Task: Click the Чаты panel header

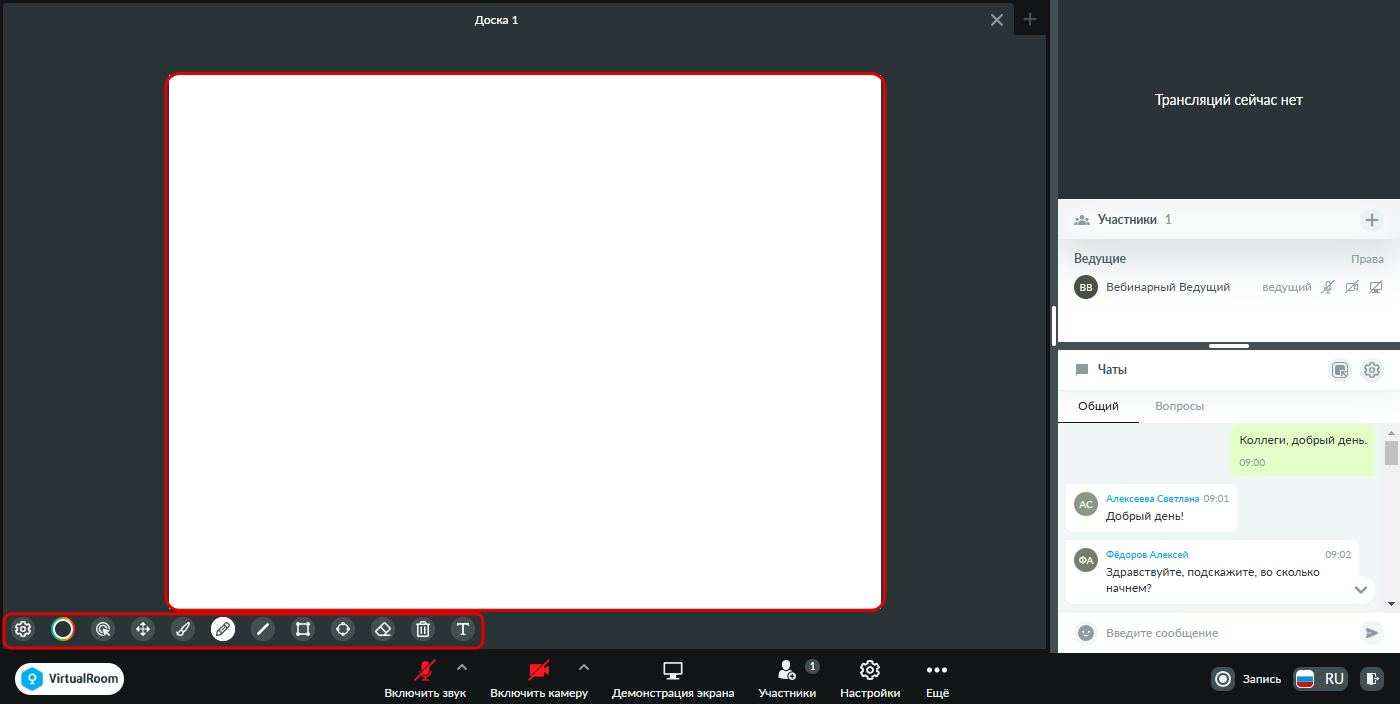Action: click(1229, 370)
